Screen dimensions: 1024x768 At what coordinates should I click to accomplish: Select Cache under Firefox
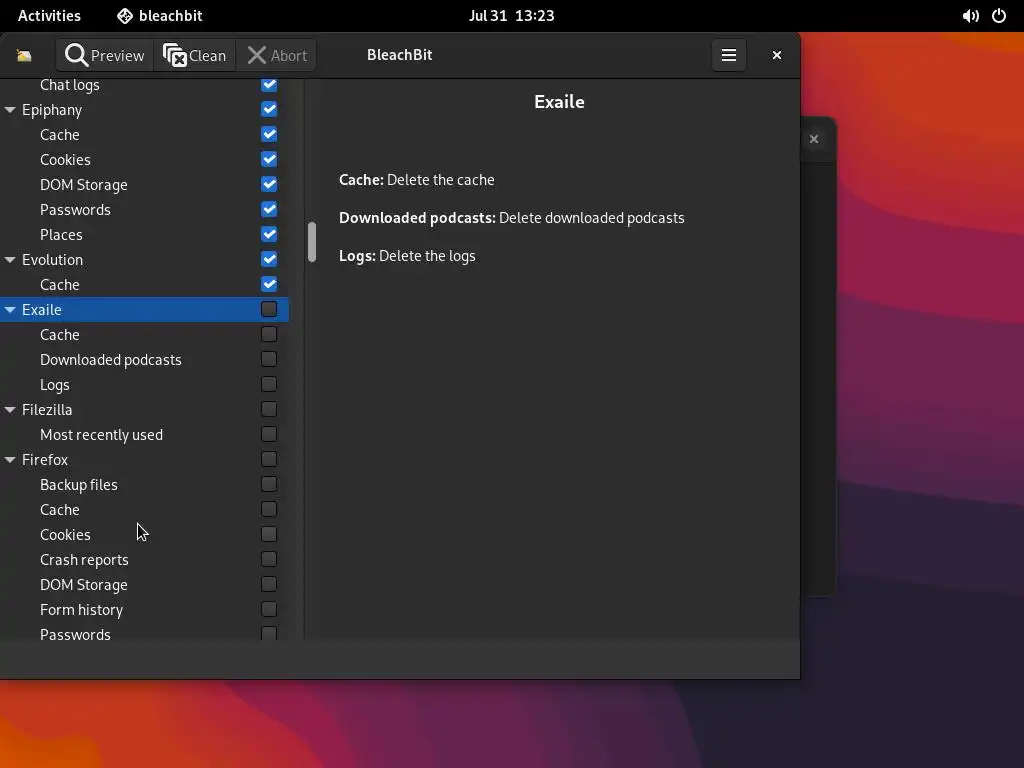[144, 509]
